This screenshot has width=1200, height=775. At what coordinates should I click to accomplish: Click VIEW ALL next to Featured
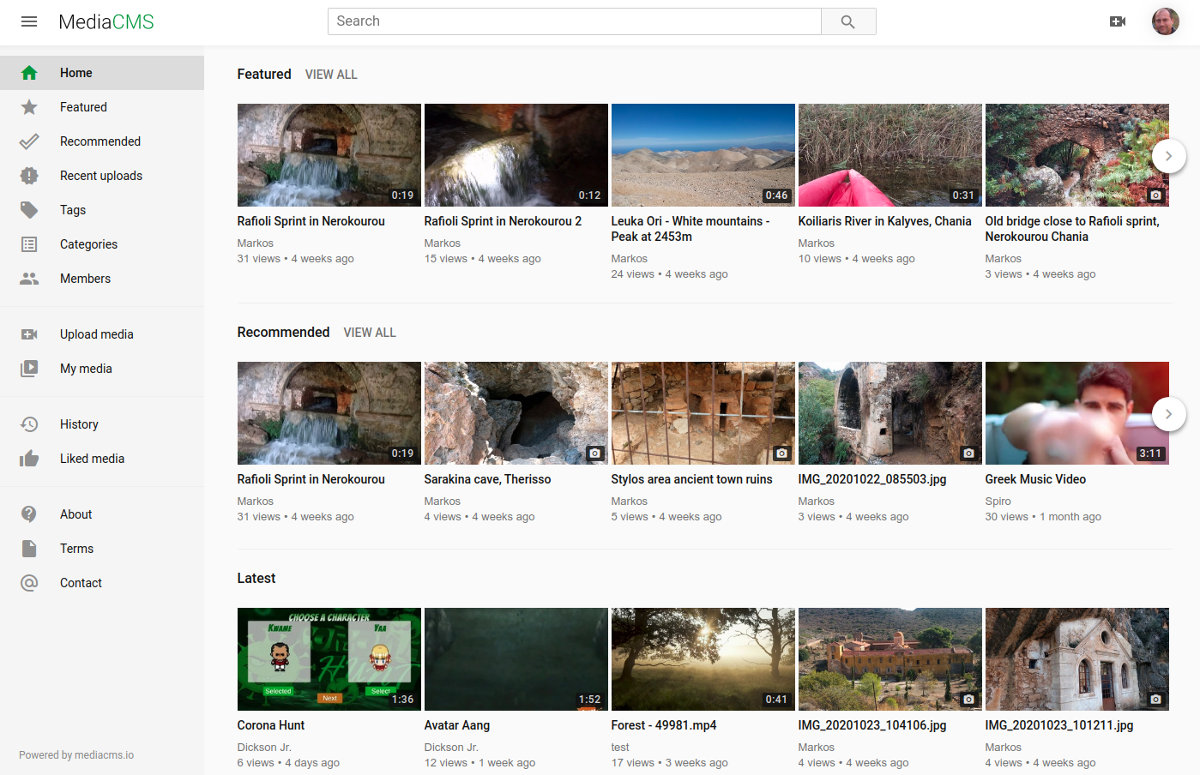(x=331, y=74)
